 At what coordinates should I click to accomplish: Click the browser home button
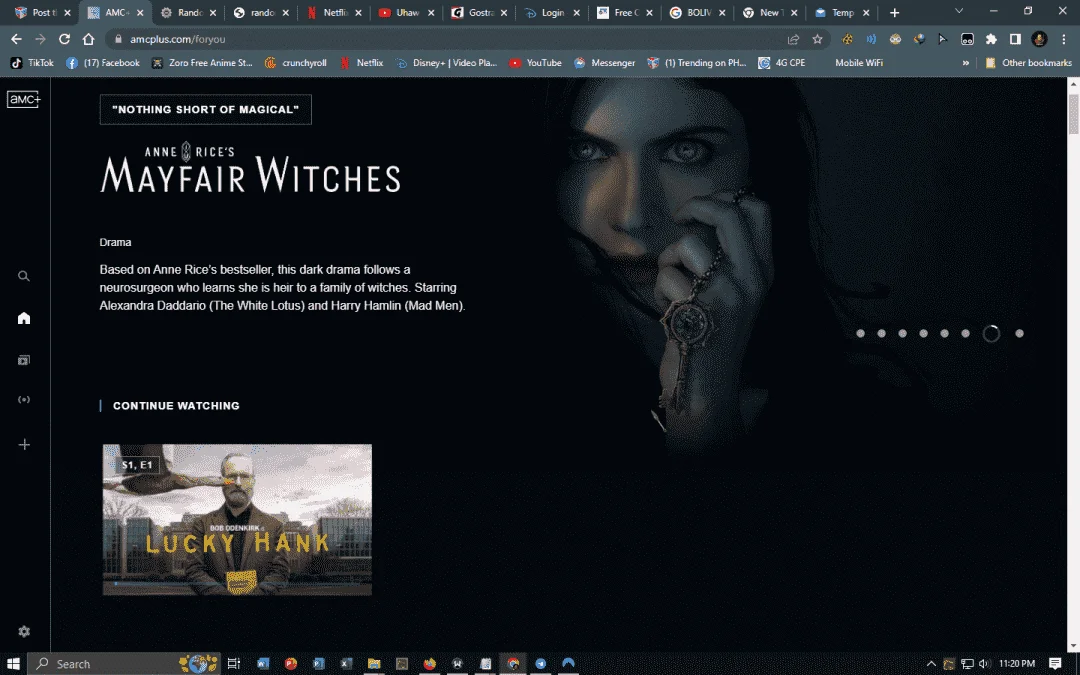click(x=88, y=39)
